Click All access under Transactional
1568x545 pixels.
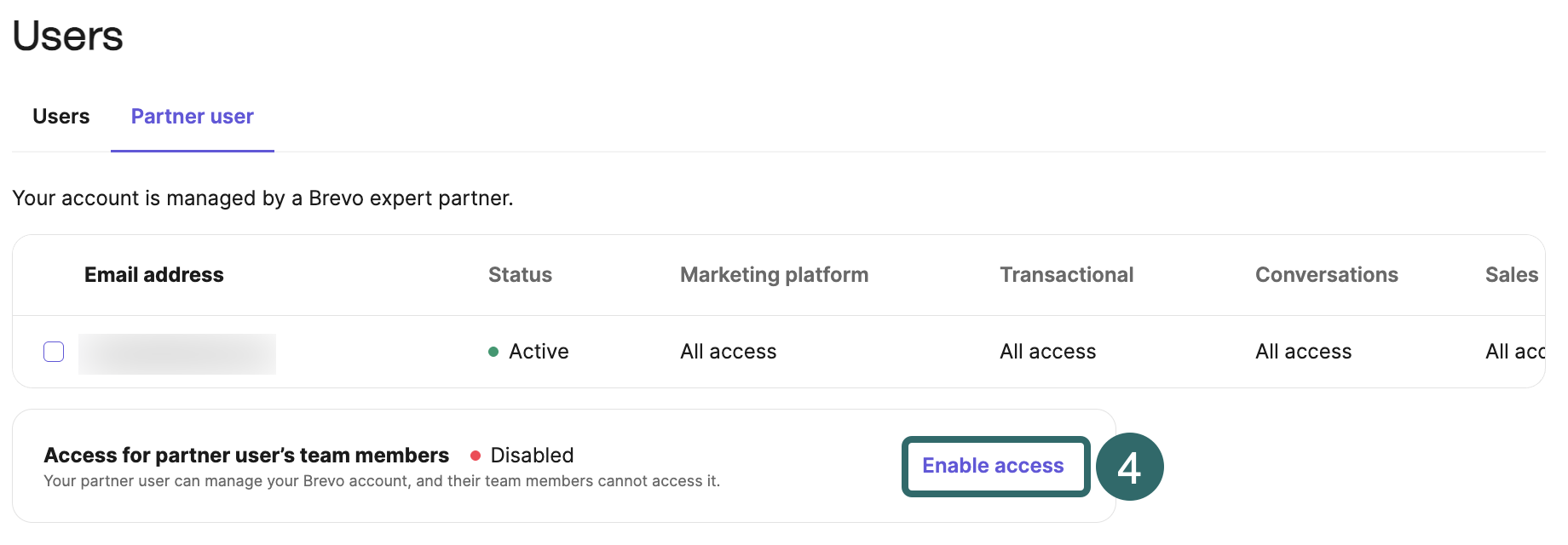1047,352
